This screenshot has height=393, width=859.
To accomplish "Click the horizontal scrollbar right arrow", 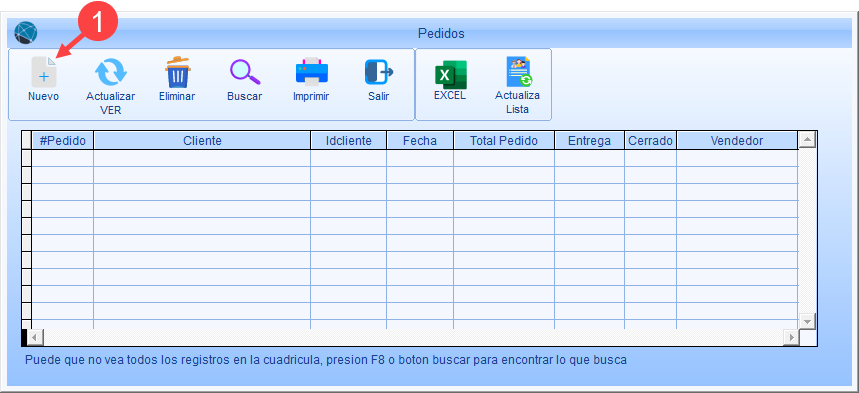I will (791, 337).
